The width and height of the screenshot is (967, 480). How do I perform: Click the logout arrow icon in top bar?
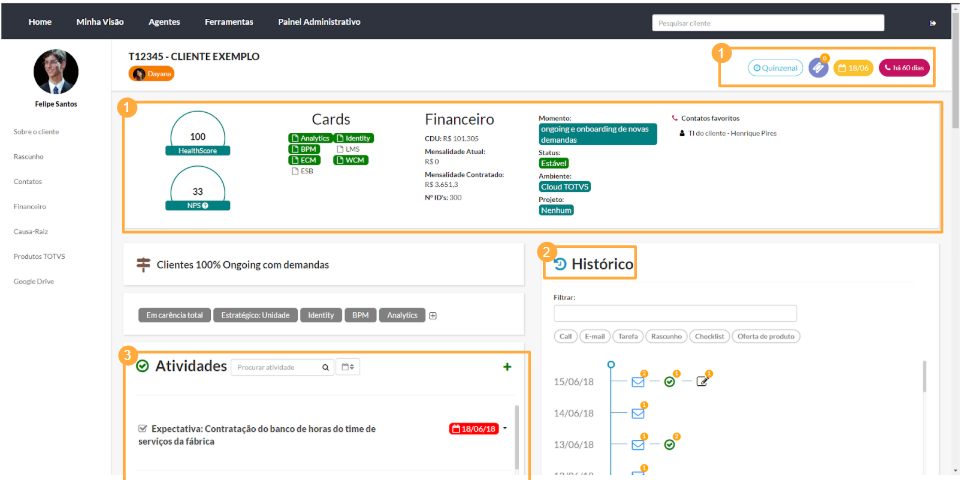coord(933,23)
